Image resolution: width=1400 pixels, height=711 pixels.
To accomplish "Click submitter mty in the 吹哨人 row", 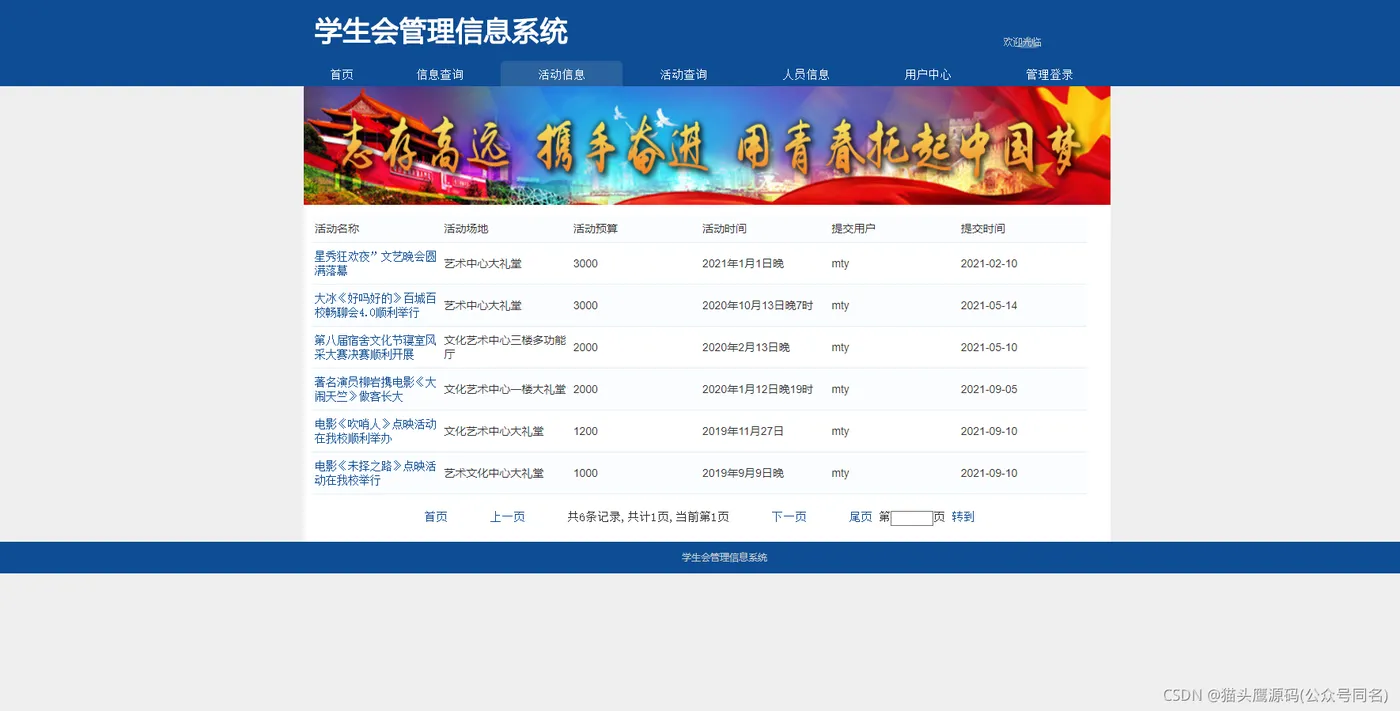I will click(840, 432).
